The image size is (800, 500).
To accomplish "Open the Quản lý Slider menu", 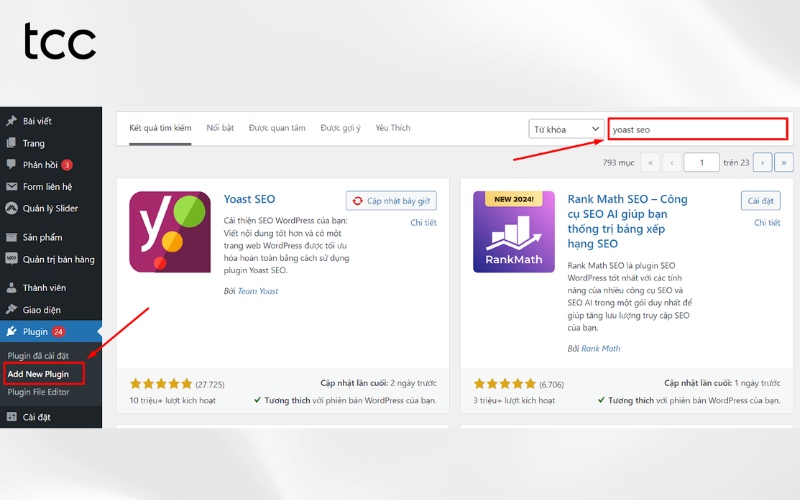I will pyautogui.click(x=51, y=208).
